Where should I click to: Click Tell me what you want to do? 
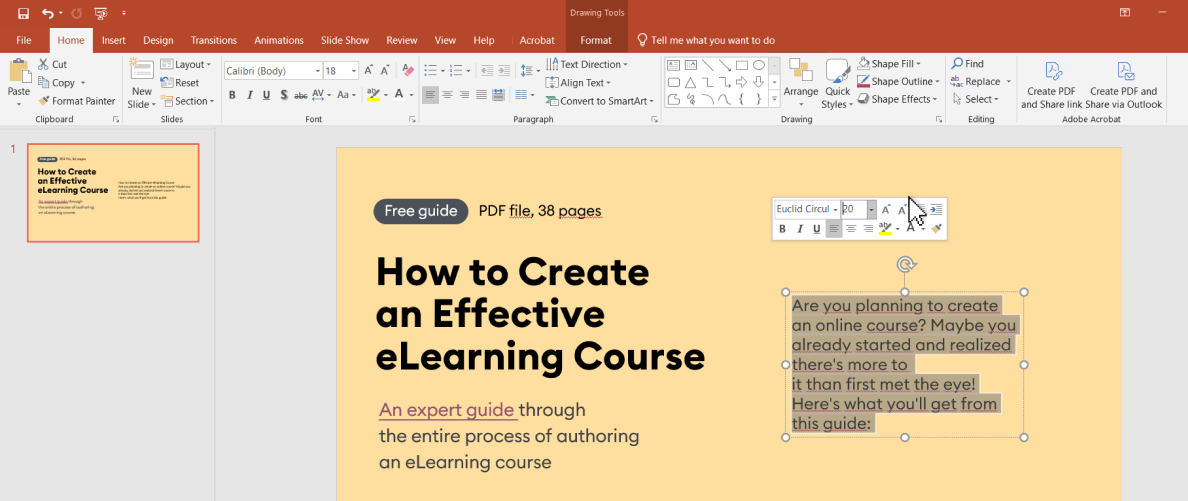pos(705,40)
